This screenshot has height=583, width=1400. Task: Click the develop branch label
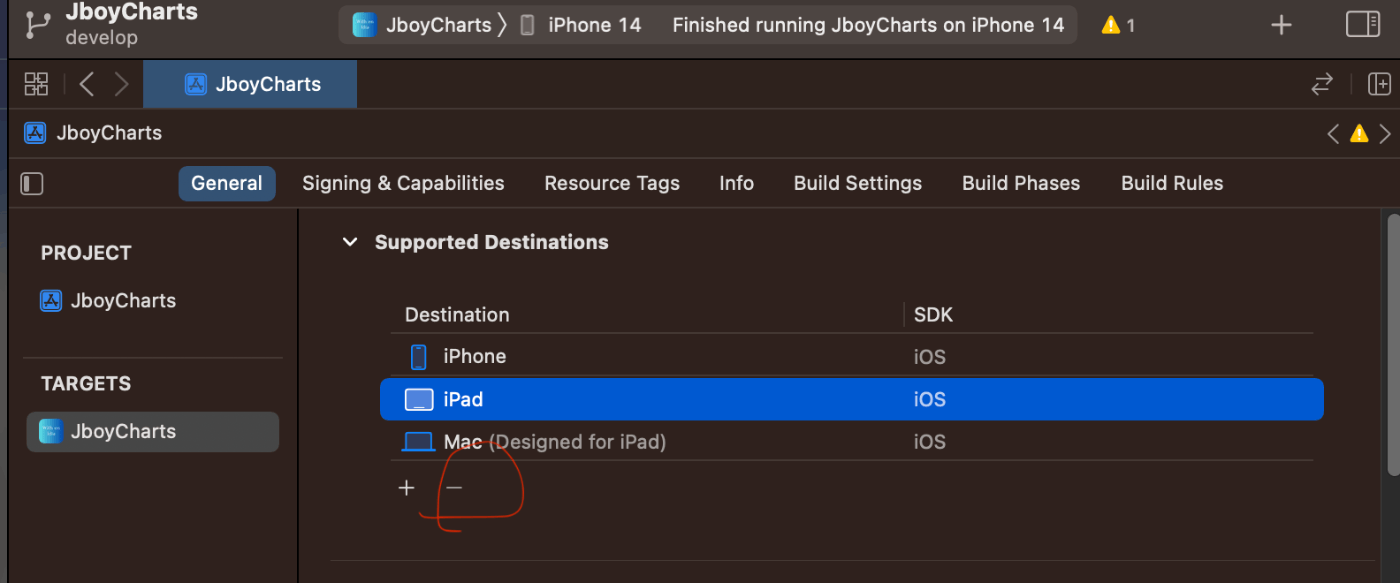[x=102, y=38]
